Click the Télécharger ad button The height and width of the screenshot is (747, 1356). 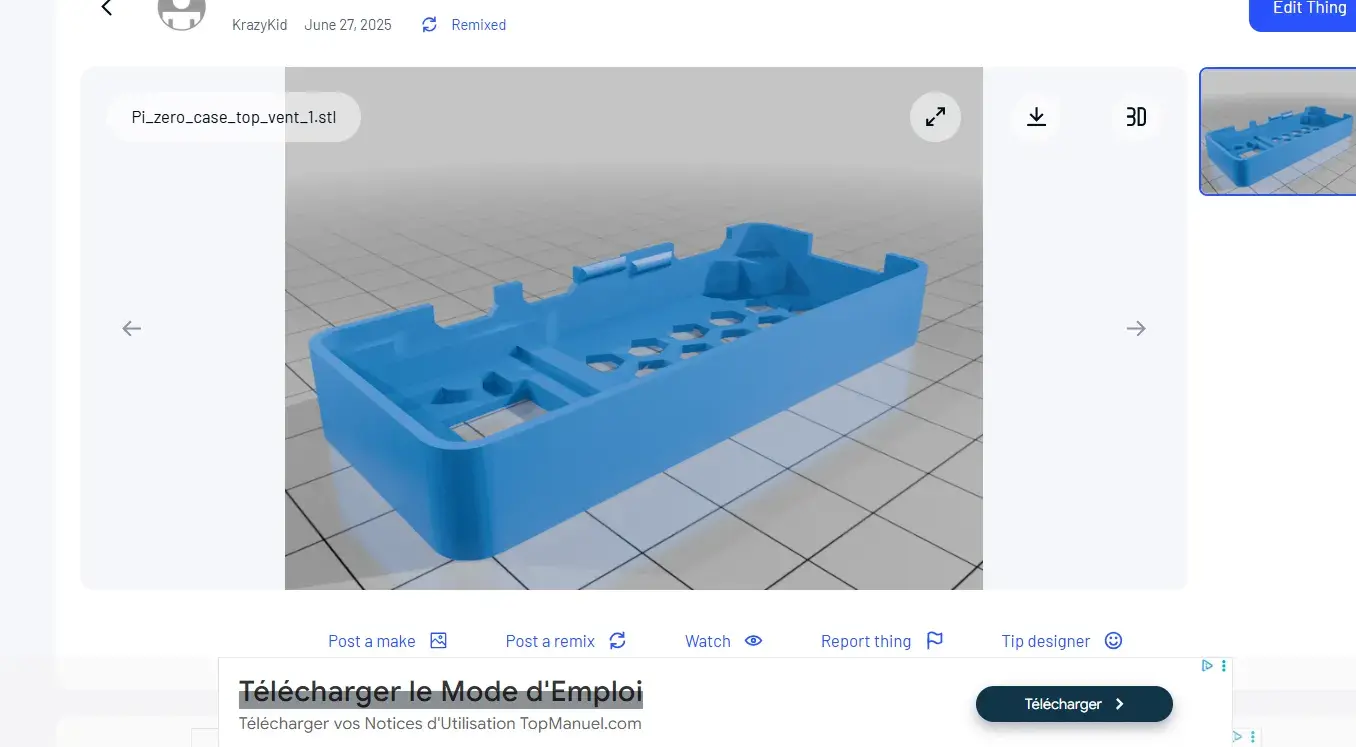[x=1073, y=704]
